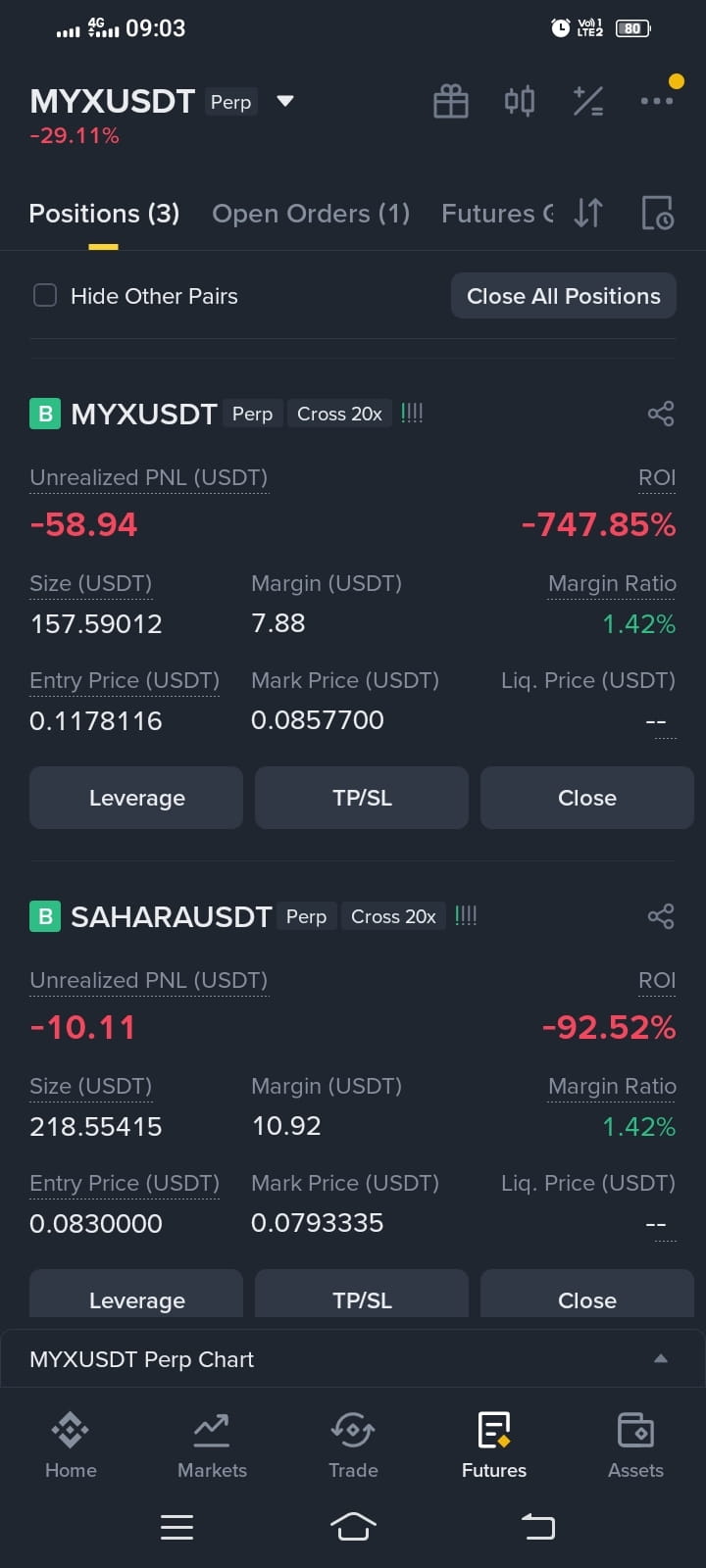Open the position history clock icon
706x1568 pixels.
(x=657, y=213)
